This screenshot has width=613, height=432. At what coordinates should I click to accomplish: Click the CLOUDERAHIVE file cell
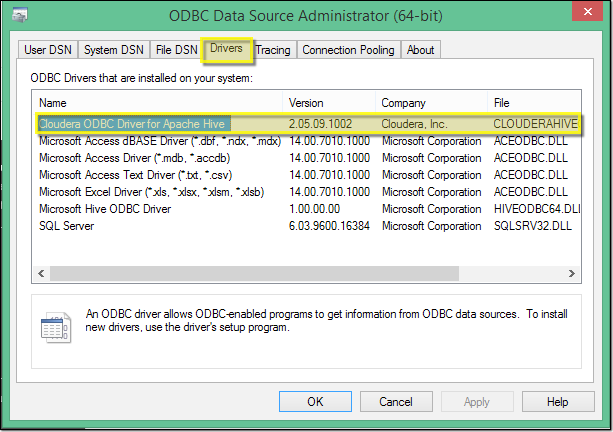(x=535, y=124)
